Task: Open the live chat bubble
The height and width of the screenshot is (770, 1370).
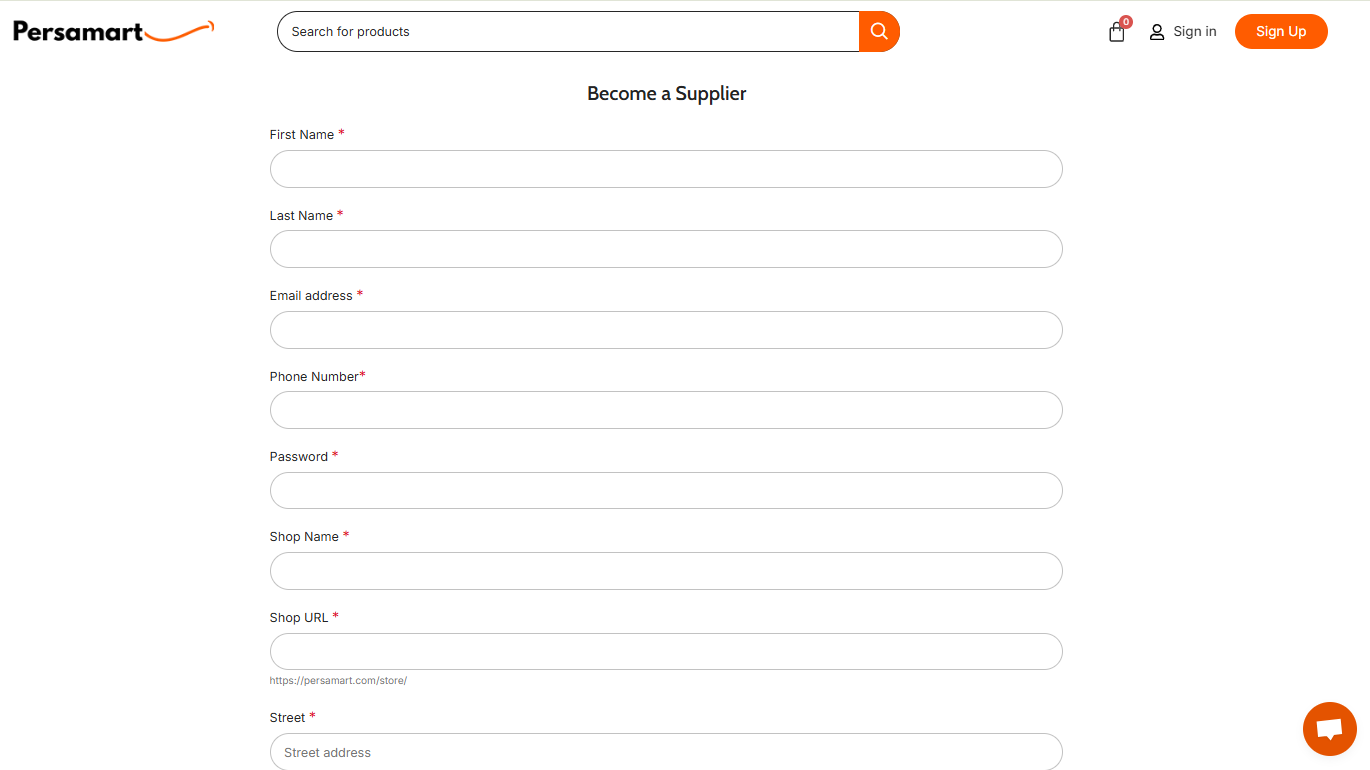Action: click(x=1329, y=729)
